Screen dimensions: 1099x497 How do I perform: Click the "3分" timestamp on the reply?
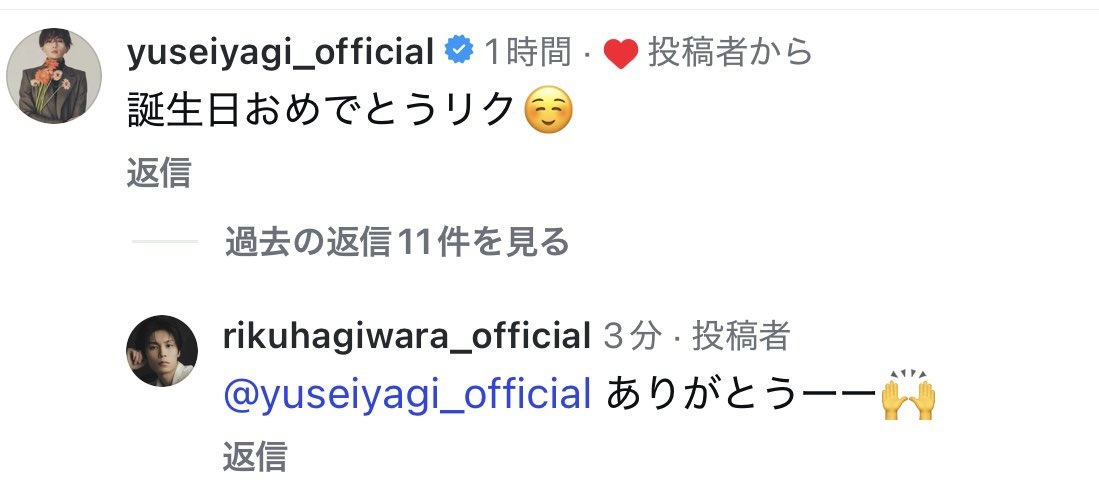coord(632,337)
